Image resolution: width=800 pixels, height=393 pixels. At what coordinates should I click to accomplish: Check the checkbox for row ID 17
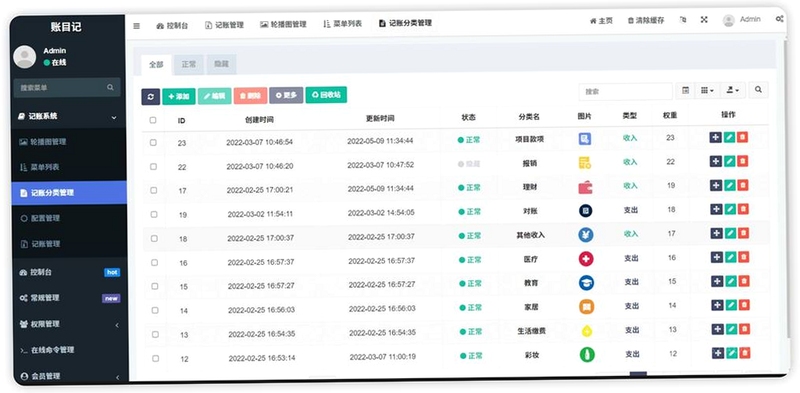tap(154, 190)
